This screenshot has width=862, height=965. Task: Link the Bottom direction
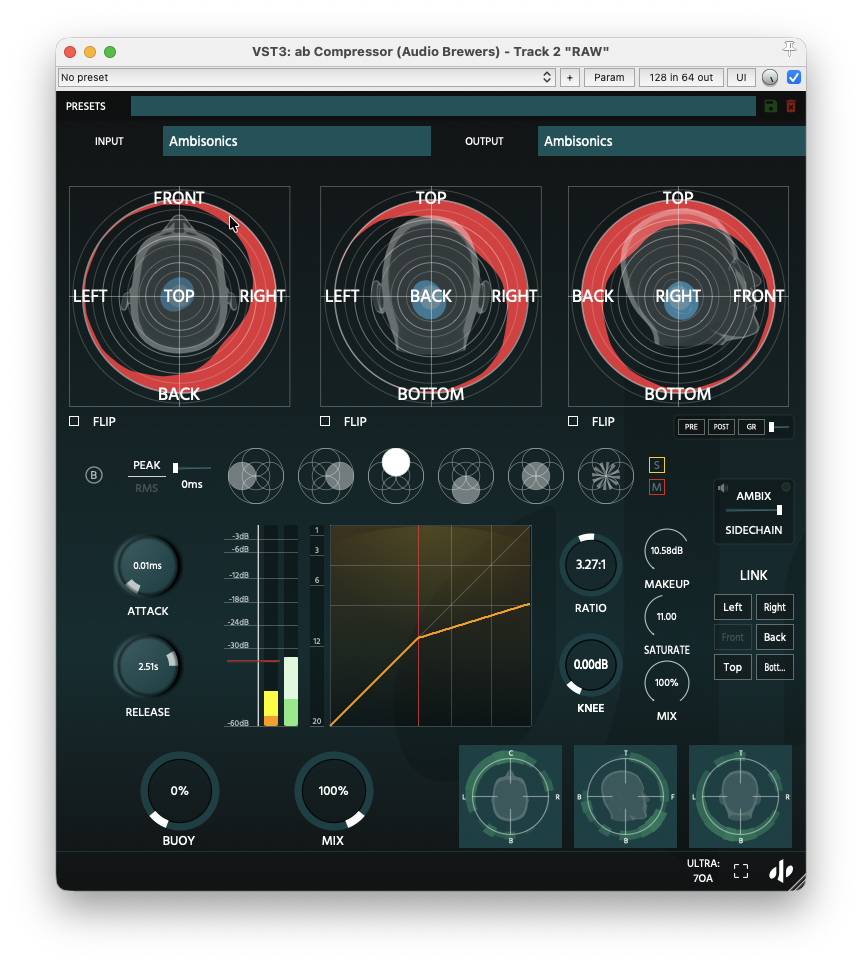pyautogui.click(x=775, y=667)
